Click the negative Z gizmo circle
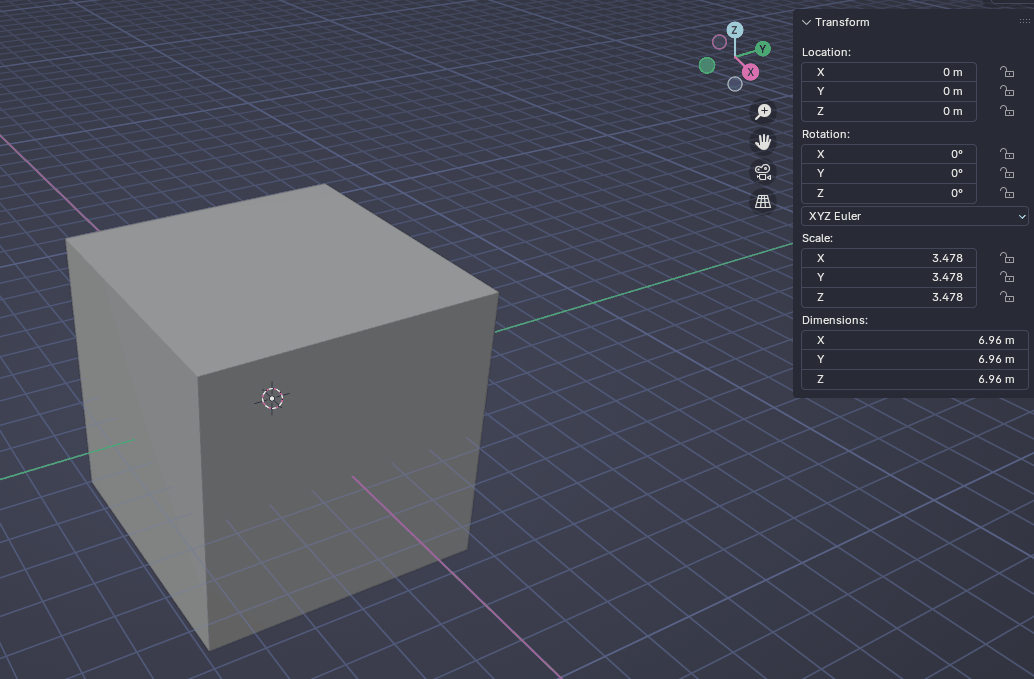The image size is (1034, 679). (735, 84)
